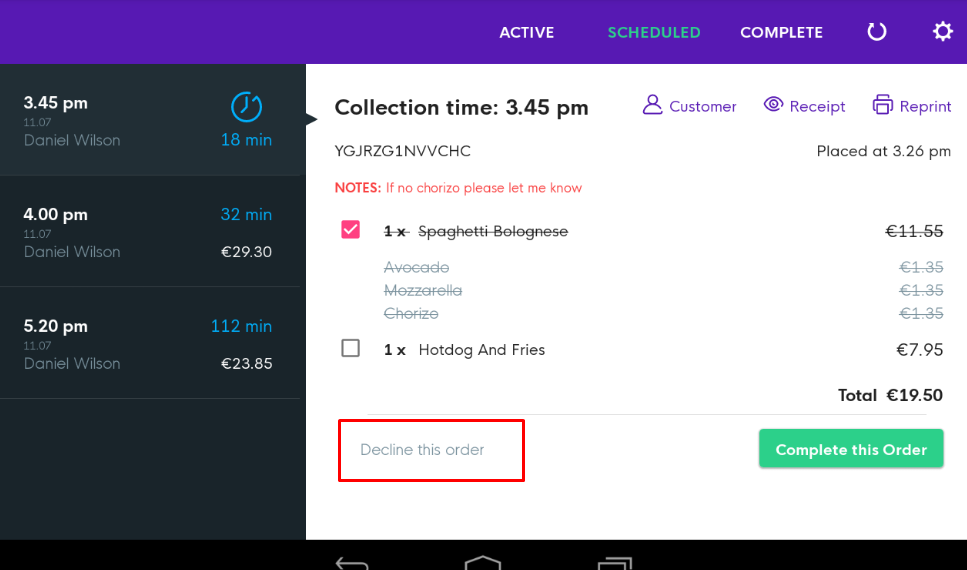Check the Hotdog And Fries checkbox
This screenshot has width=967, height=570.
(x=351, y=349)
